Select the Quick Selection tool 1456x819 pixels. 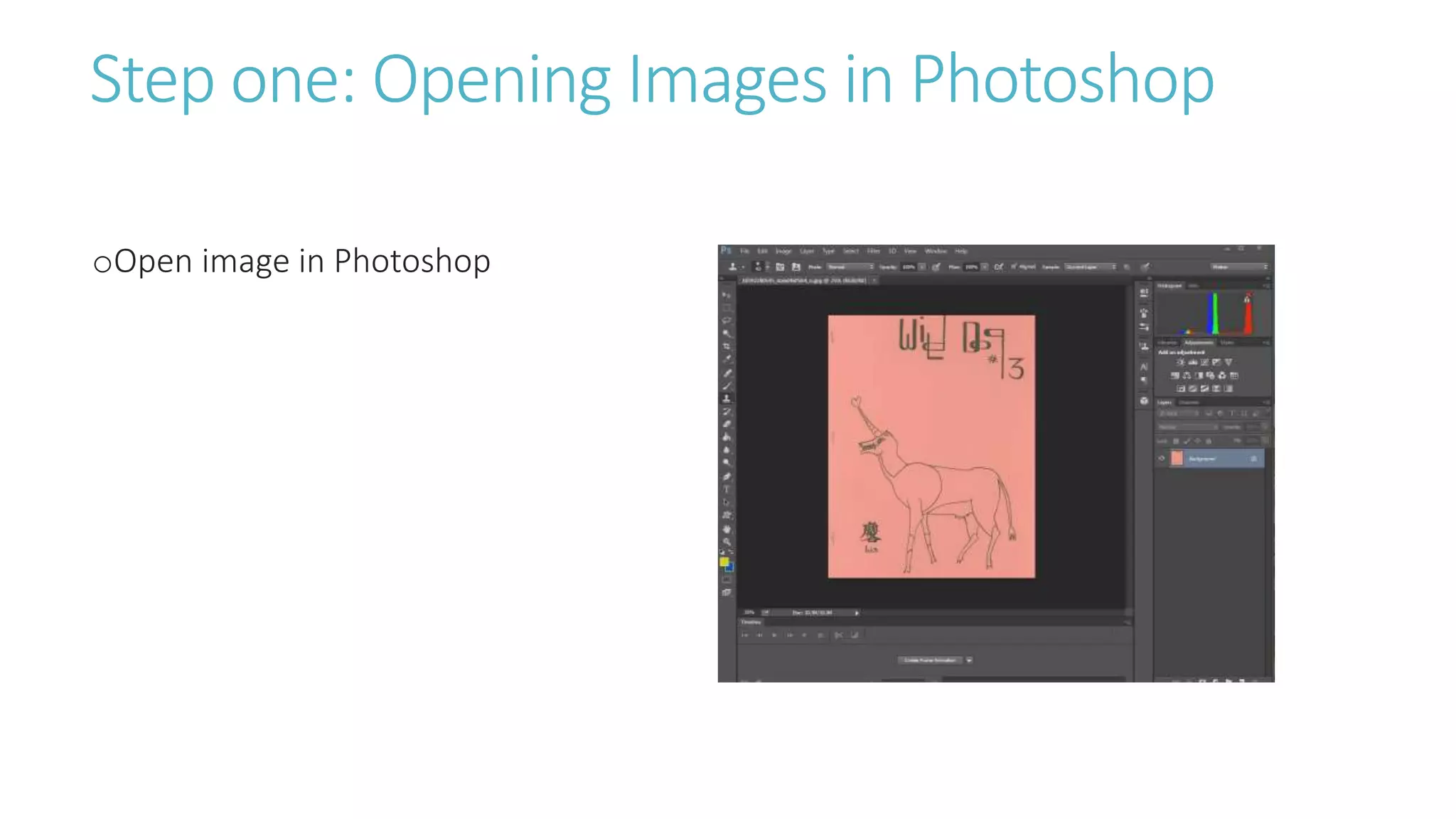(x=727, y=333)
